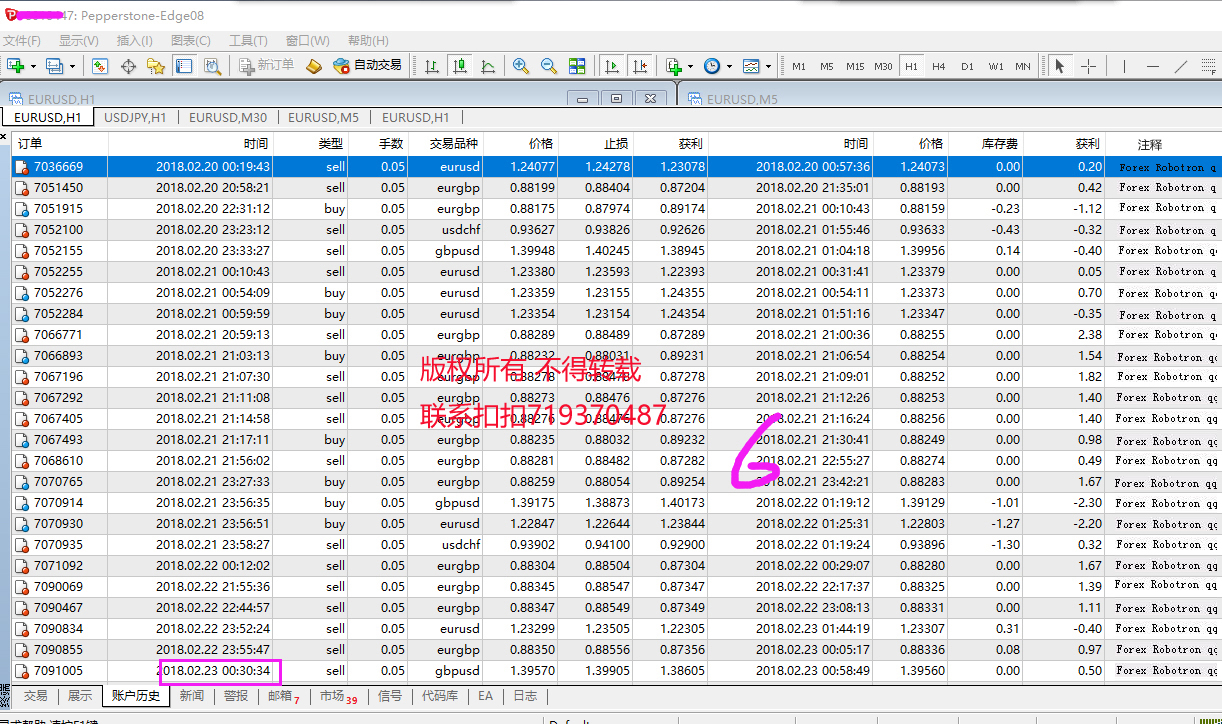The height and width of the screenshot is (724, 1222).
Task: Select the crosshair cursor tool
Action: [1088, 66]
